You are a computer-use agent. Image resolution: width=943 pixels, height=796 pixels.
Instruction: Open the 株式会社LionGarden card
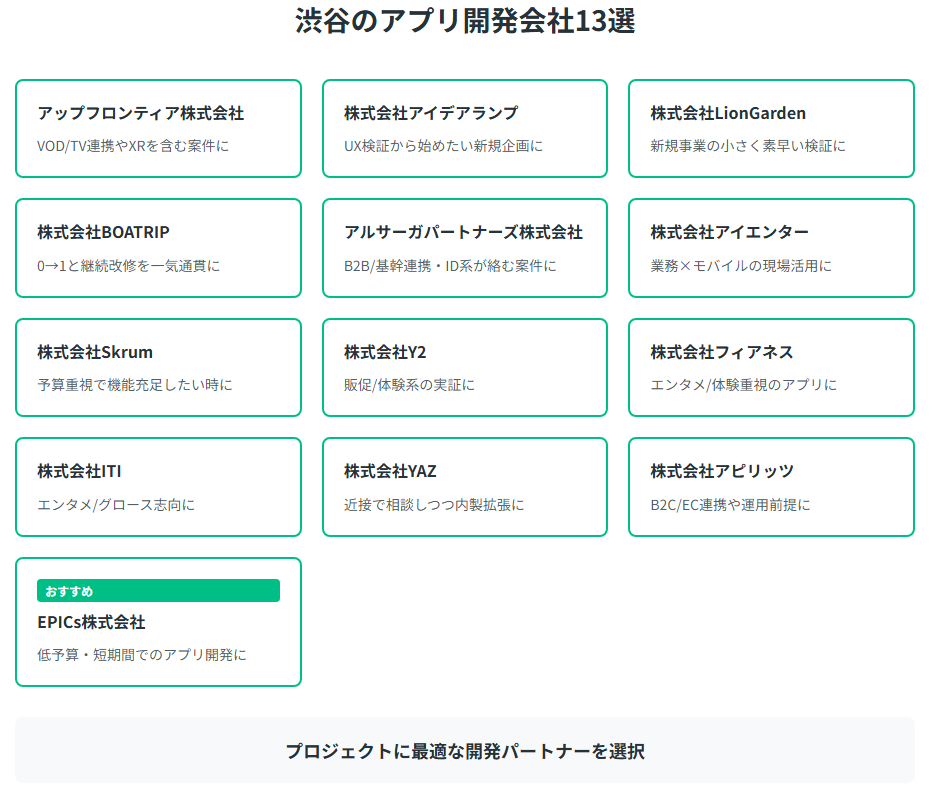click(x=771, y=129)
